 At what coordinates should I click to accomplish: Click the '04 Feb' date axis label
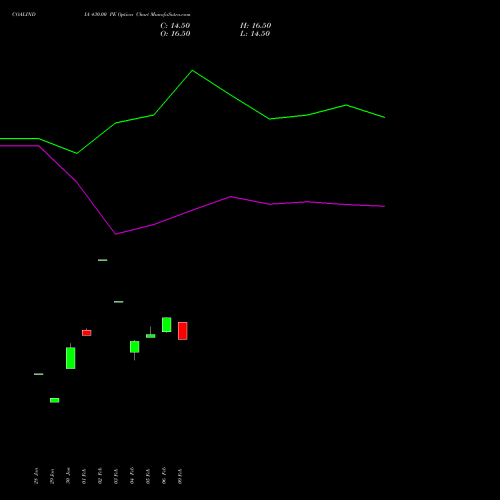132,476
